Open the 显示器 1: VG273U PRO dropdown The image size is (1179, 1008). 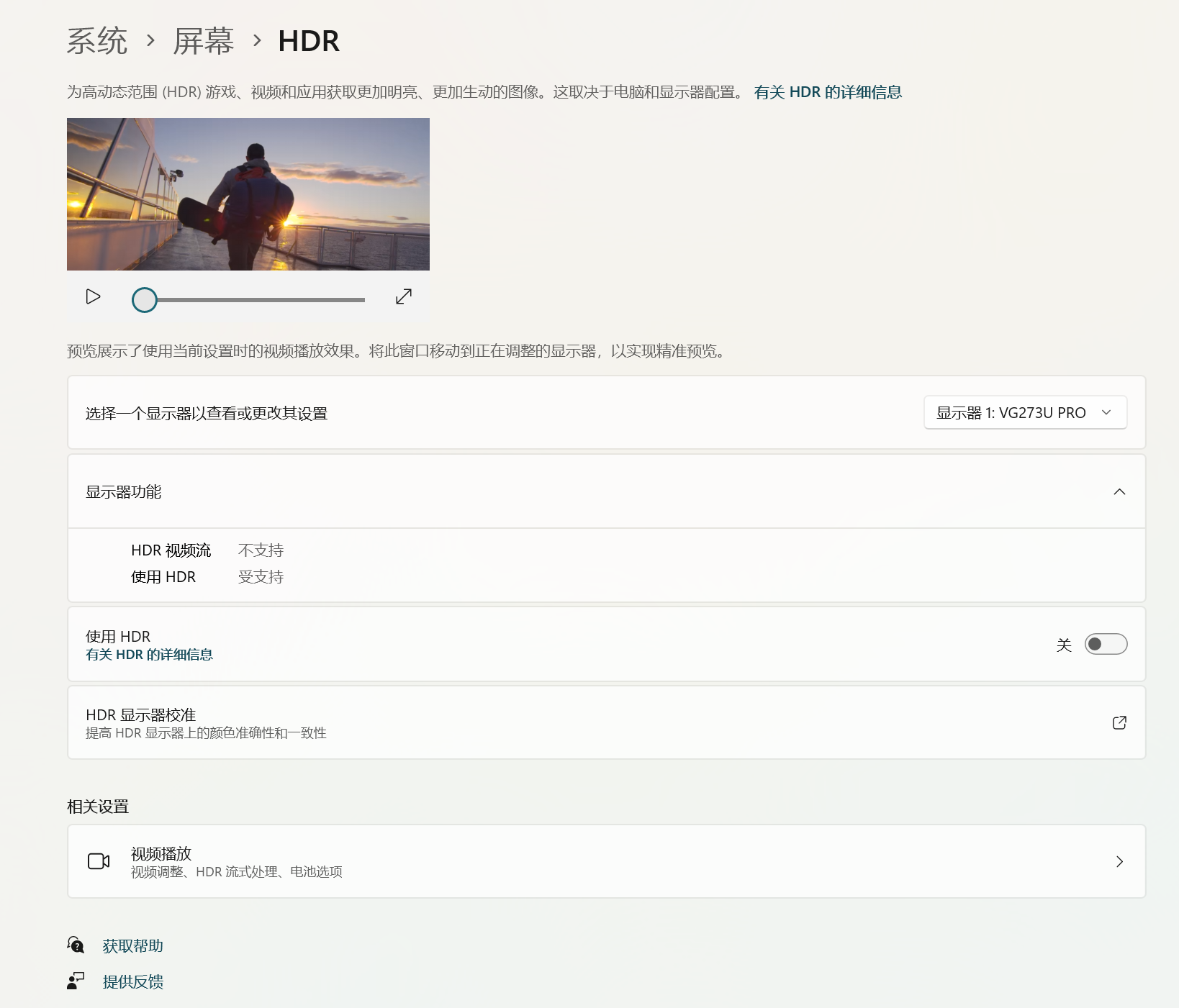(x=1025, y=412)
